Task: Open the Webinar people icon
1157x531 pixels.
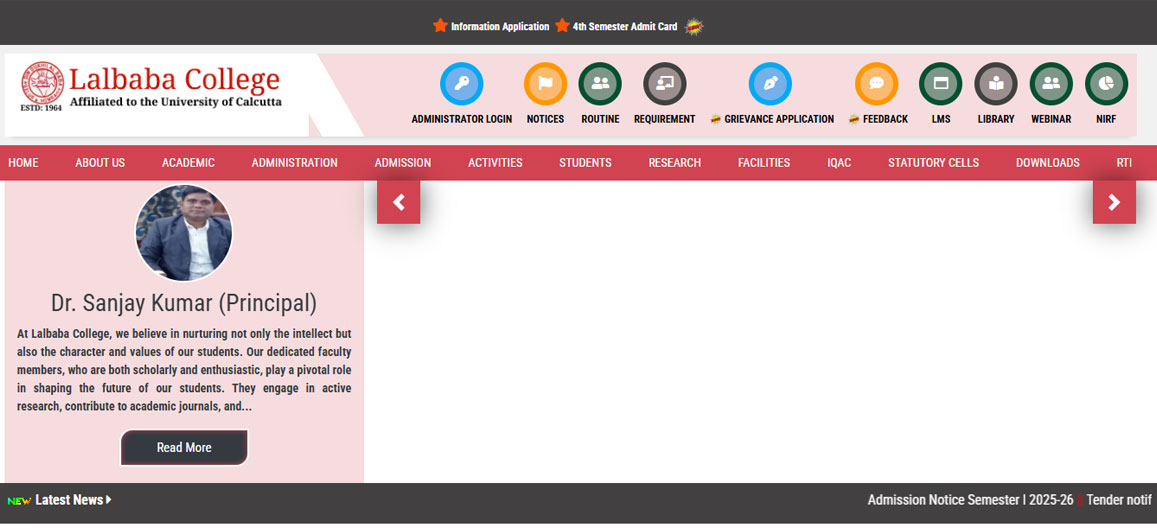Action: (1051, 83)
